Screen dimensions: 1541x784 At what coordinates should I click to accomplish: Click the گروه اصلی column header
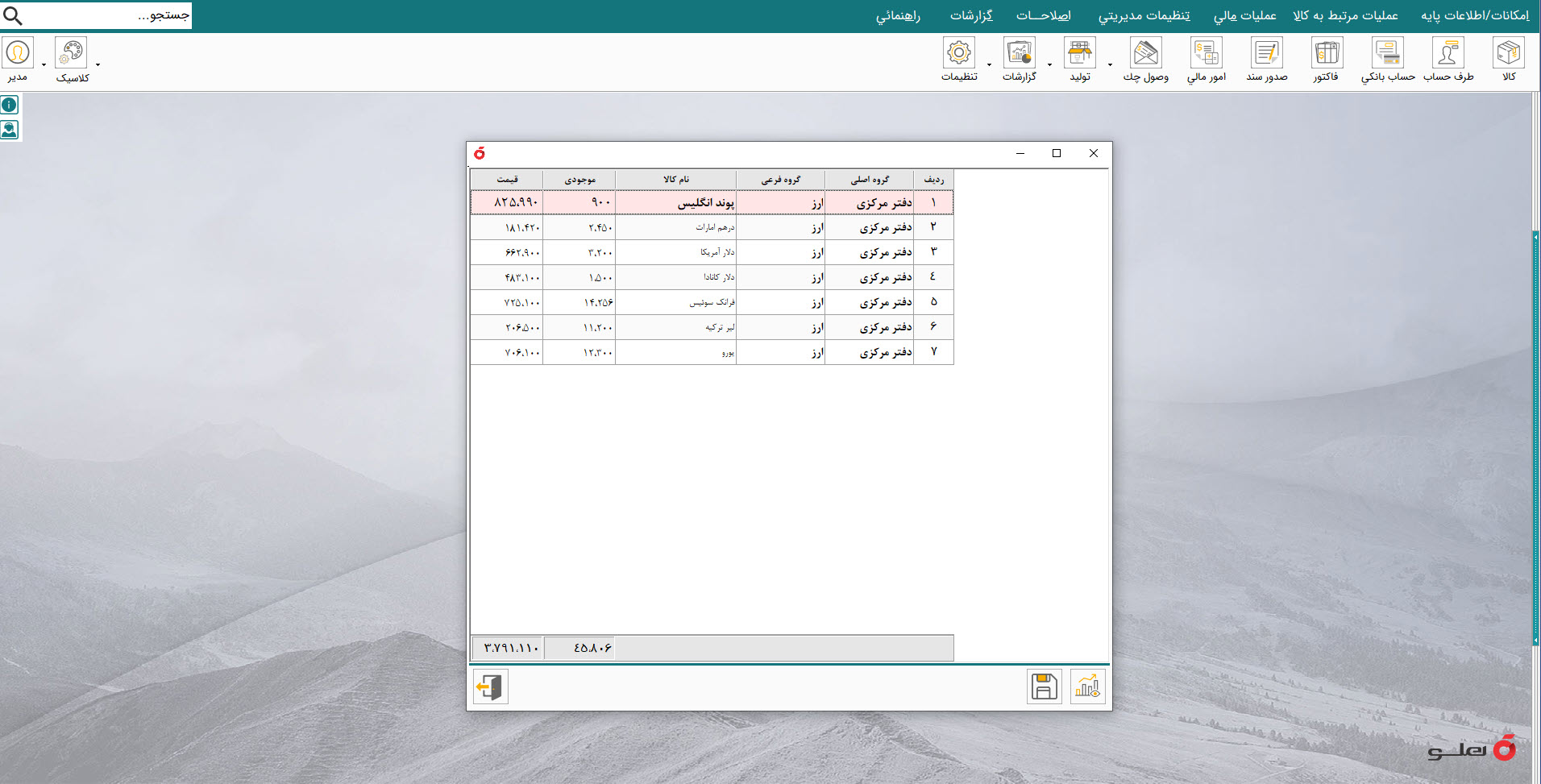[870, 179]
